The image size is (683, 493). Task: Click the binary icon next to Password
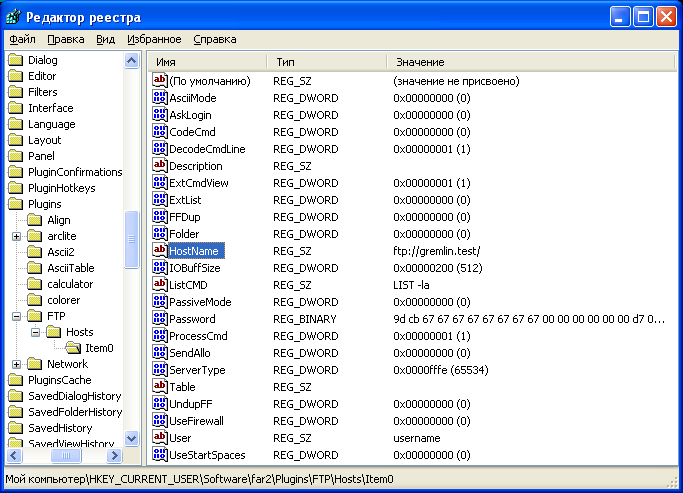(x=160, y=318)
